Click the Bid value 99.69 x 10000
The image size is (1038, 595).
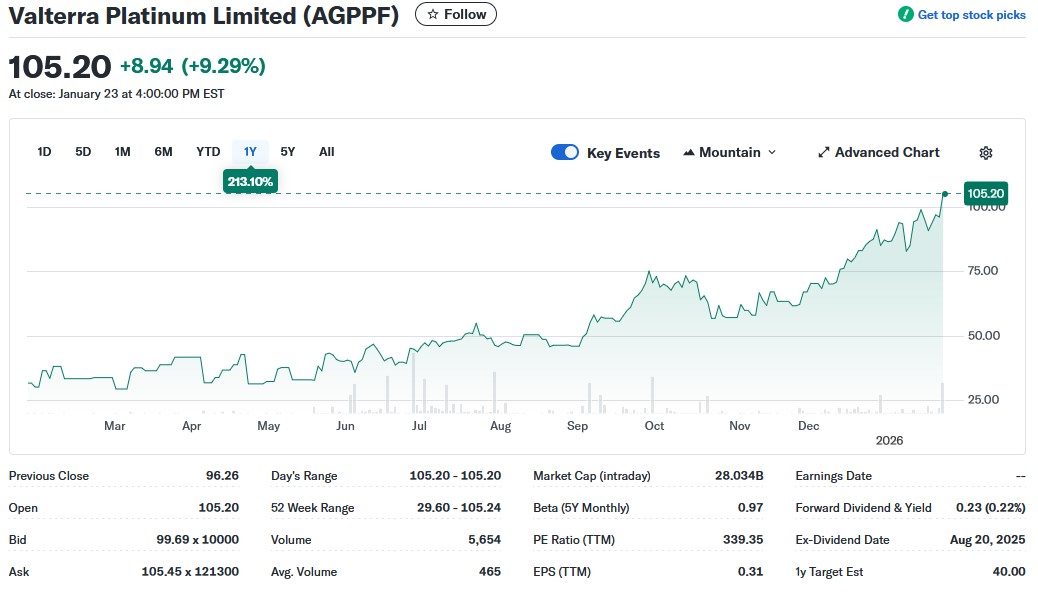pyautogui.click(x=197, y=539)
